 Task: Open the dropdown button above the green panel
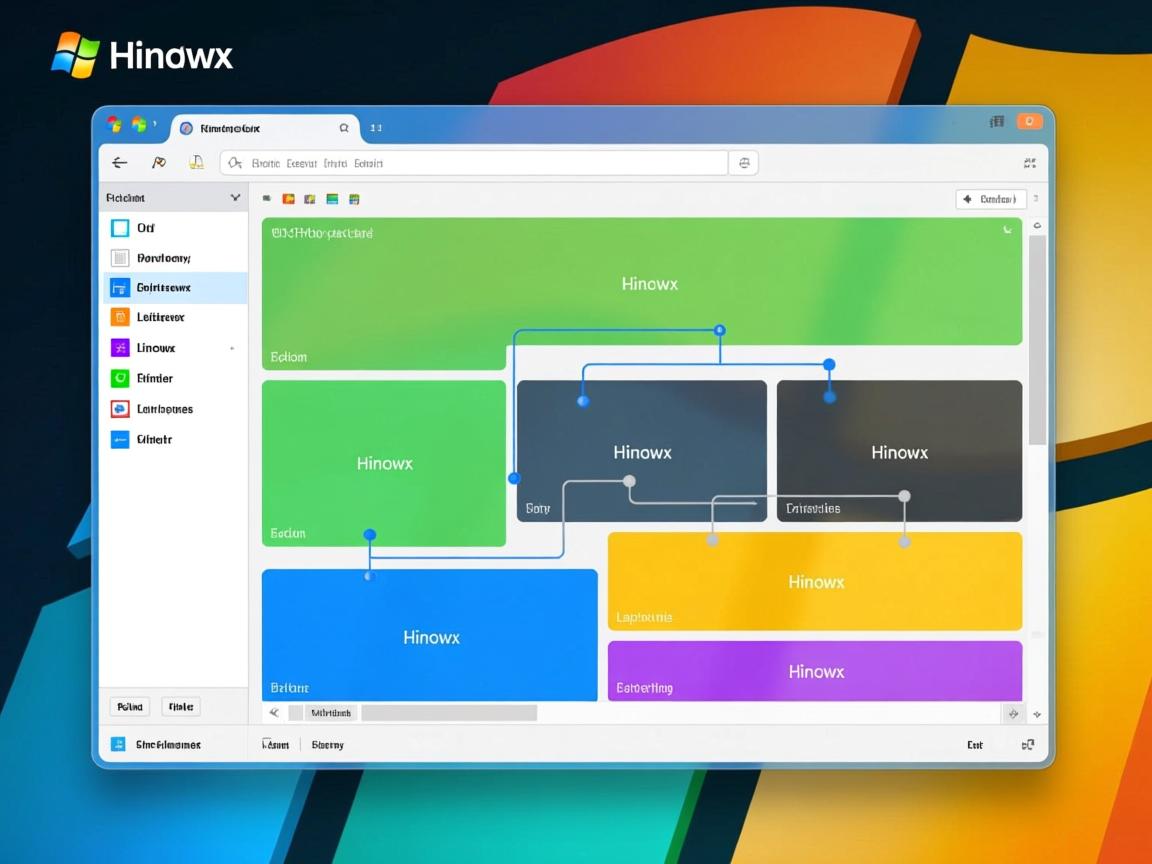(x=989, y=199)
